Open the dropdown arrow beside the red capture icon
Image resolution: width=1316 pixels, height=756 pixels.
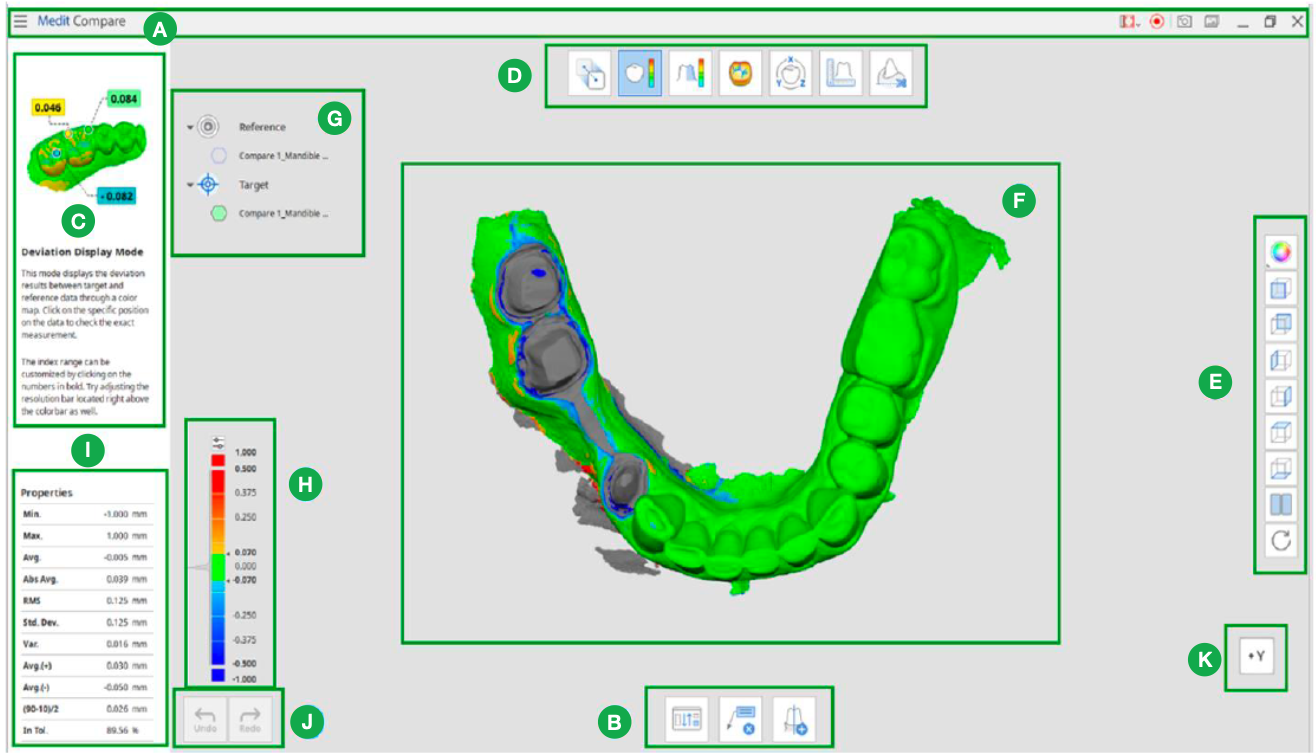click(x=1138, y=24)
